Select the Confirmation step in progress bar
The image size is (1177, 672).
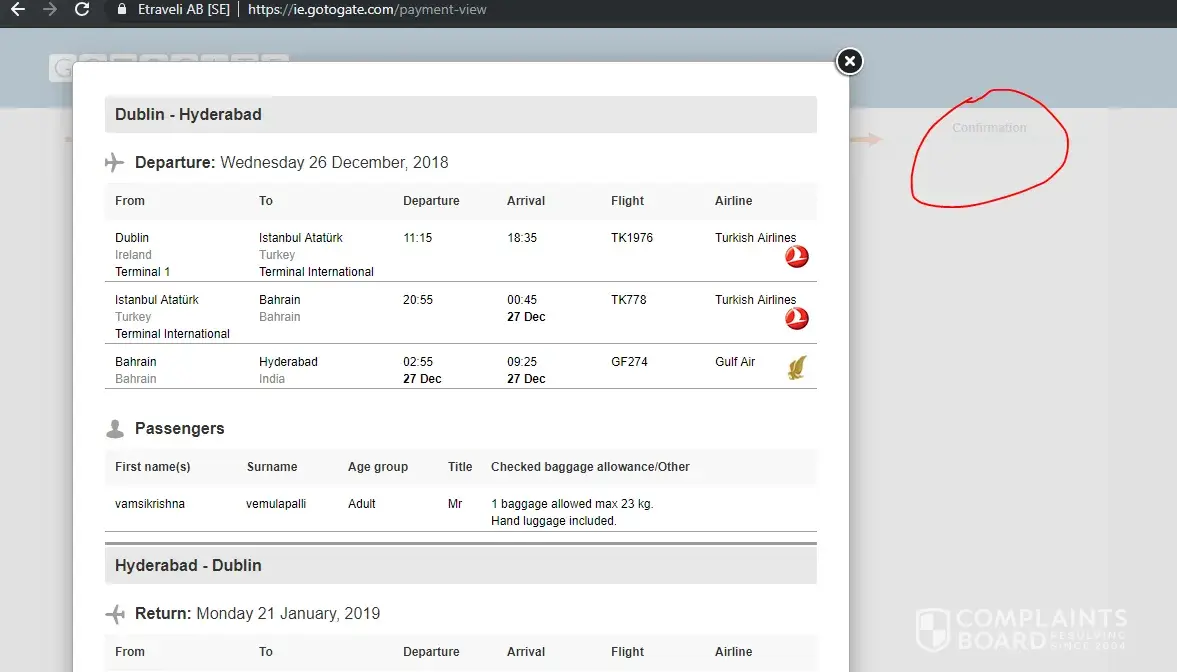click(x=989, y=128)
